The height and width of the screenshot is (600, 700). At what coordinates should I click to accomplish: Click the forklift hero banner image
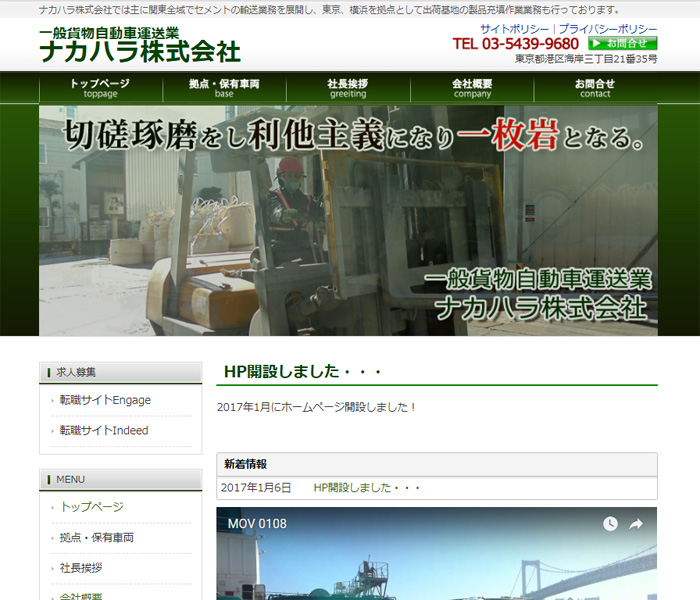tap(348, 221)
